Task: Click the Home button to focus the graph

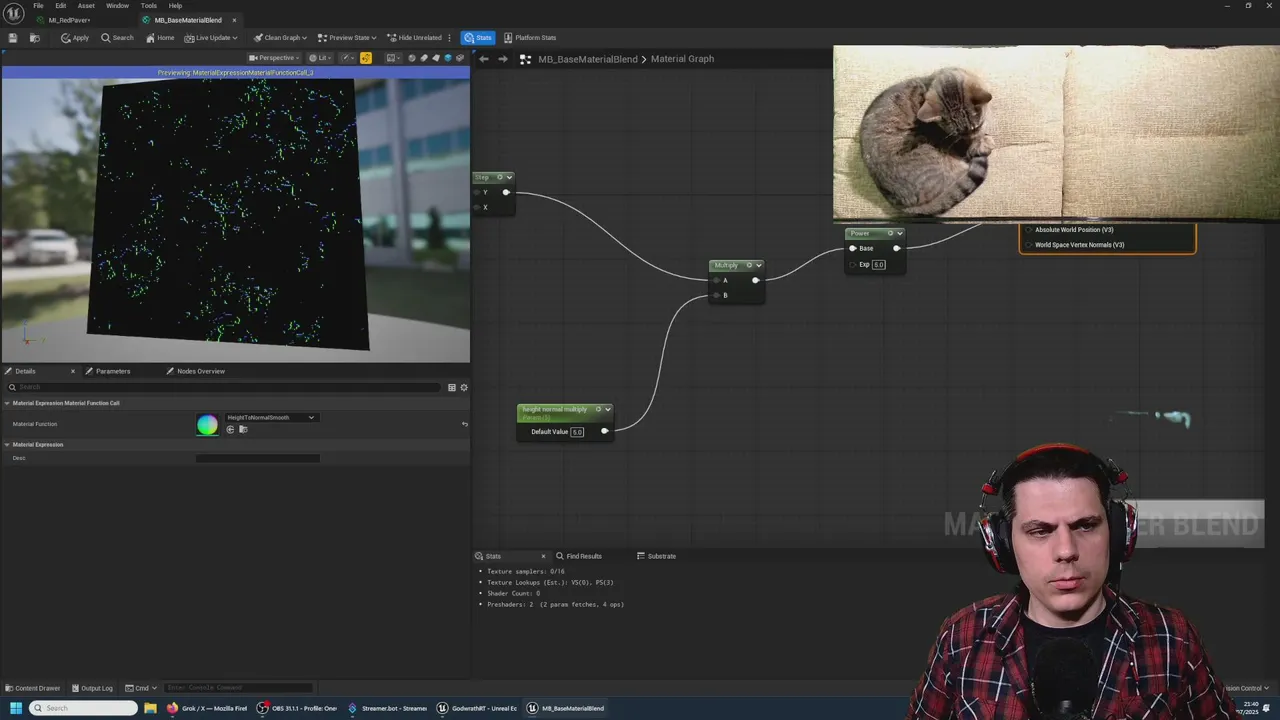Action: (x=160, y=38)
